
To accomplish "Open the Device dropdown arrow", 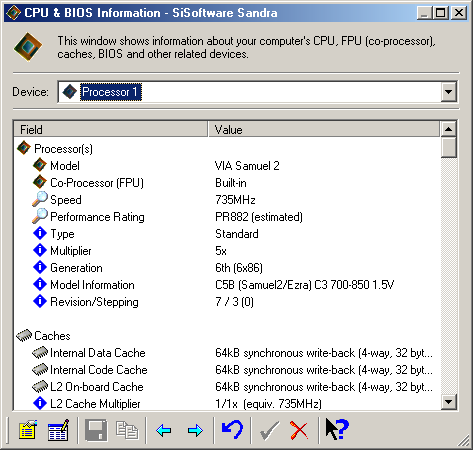I will point(449,92).
